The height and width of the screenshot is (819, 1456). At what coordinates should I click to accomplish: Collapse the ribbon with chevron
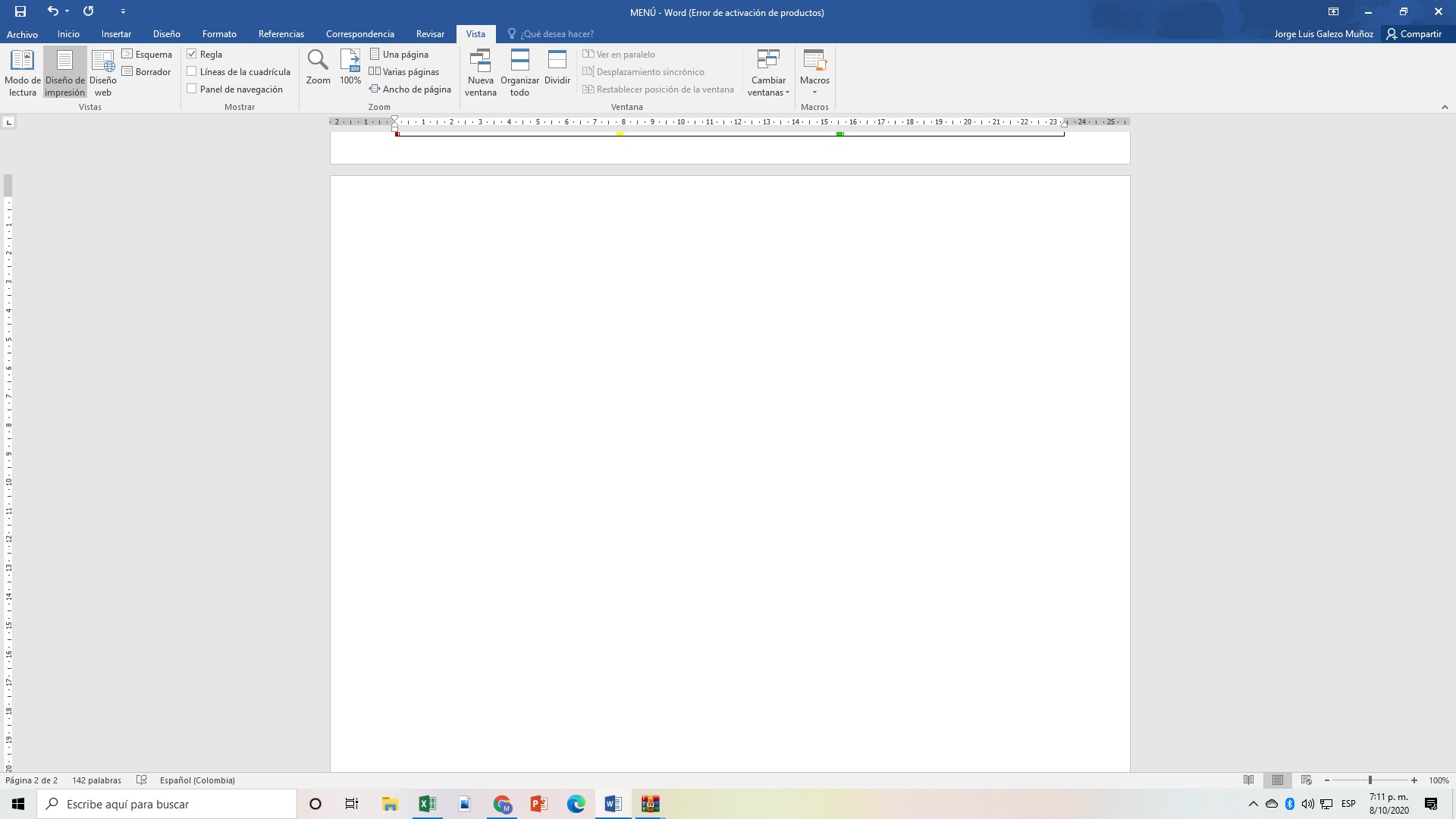click(x=1445, y=107)
